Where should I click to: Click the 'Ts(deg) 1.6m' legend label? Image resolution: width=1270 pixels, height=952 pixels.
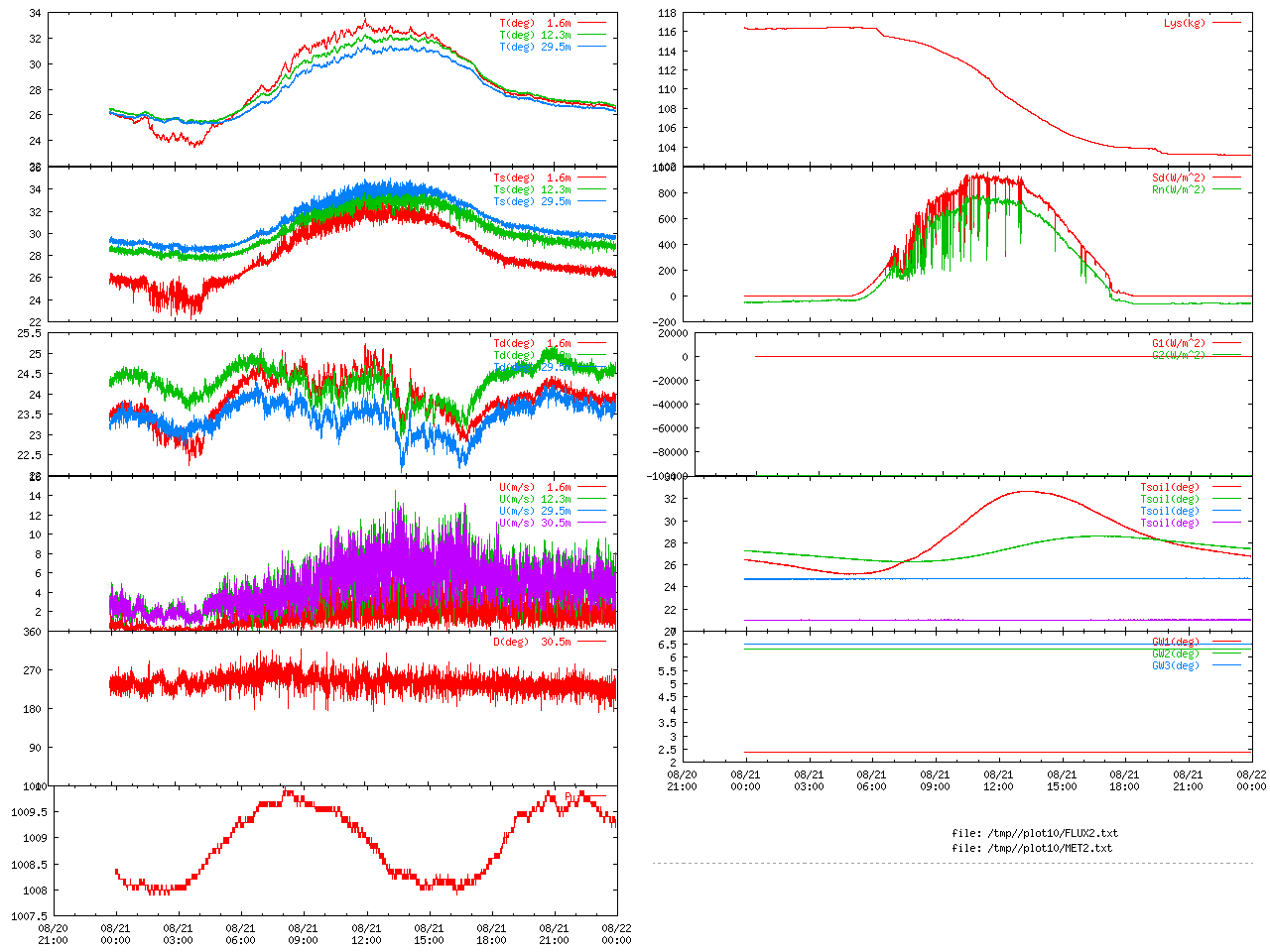(x=532, y=178)
